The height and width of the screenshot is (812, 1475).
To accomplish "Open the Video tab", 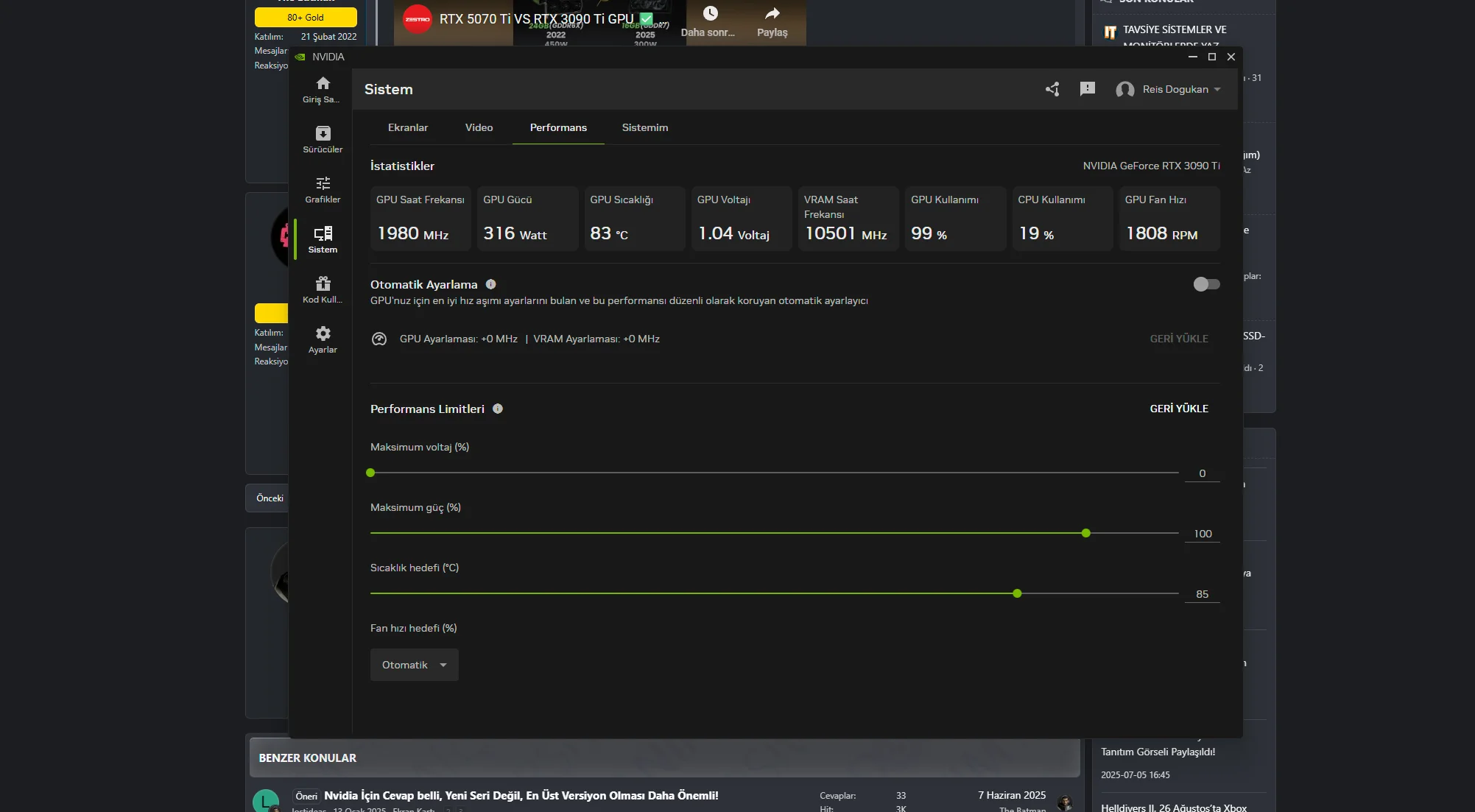I will coord(479,127).
